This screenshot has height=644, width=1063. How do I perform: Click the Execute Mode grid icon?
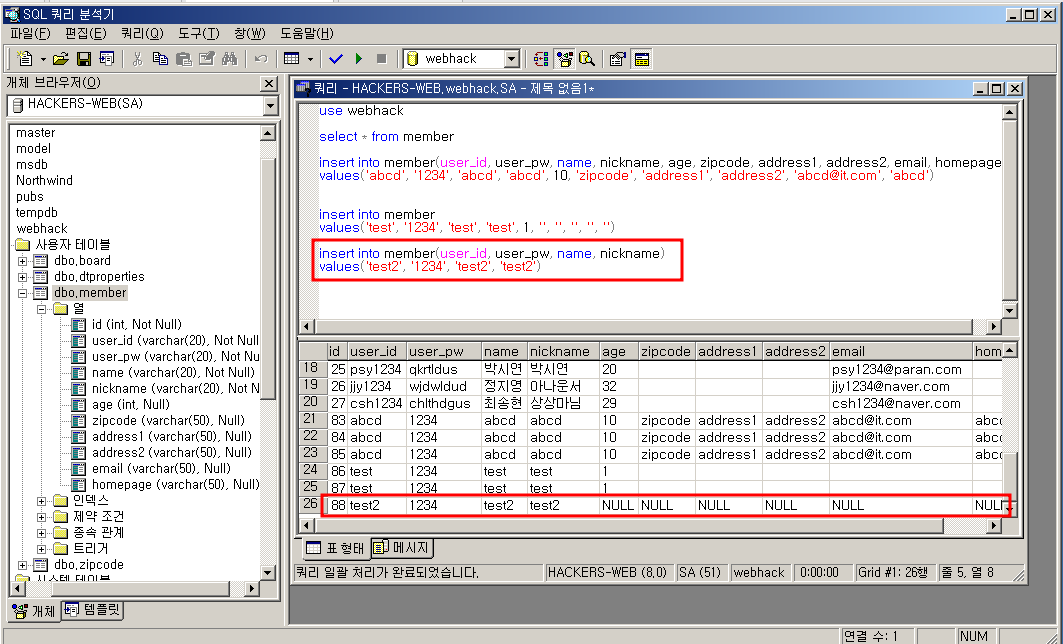[292, 59]
